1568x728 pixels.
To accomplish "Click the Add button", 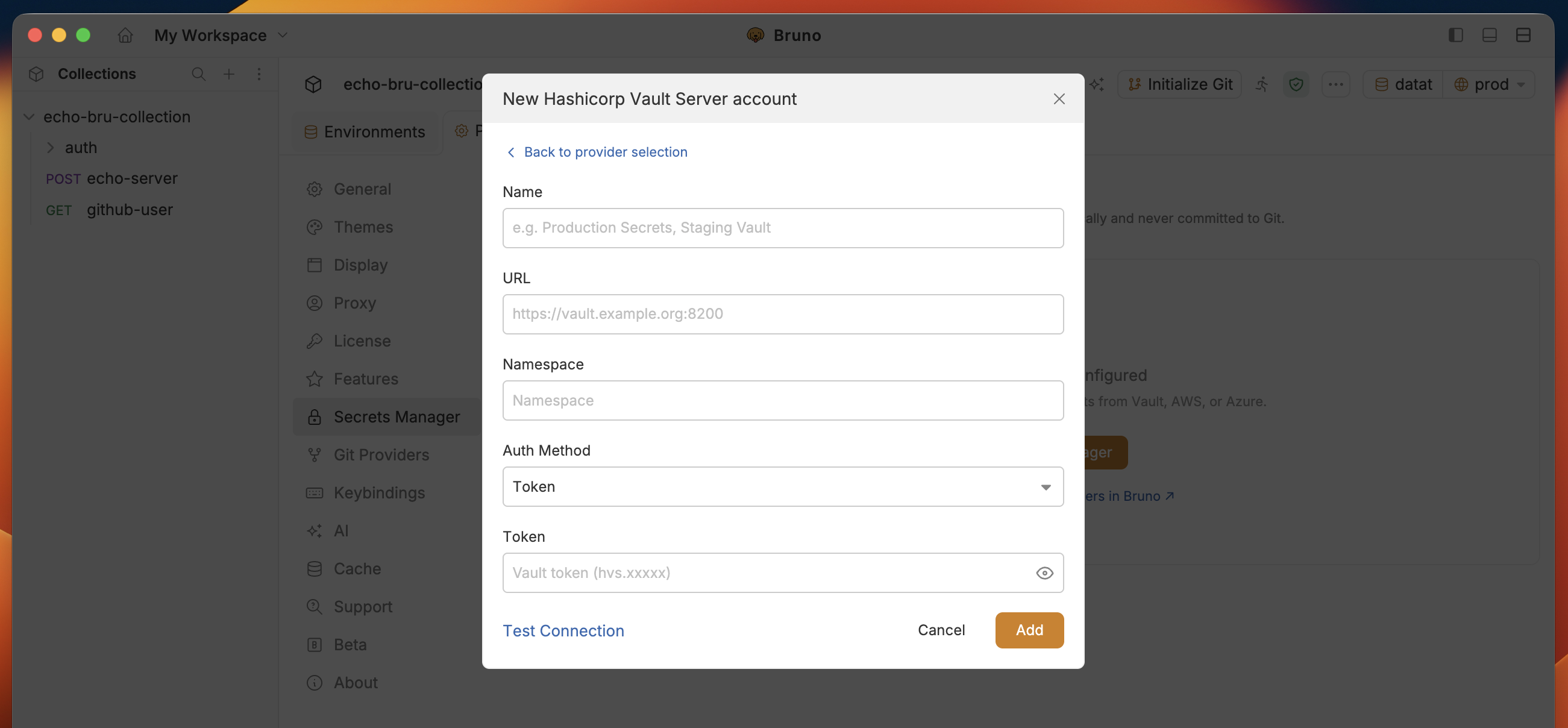I will pos(1029,630).
